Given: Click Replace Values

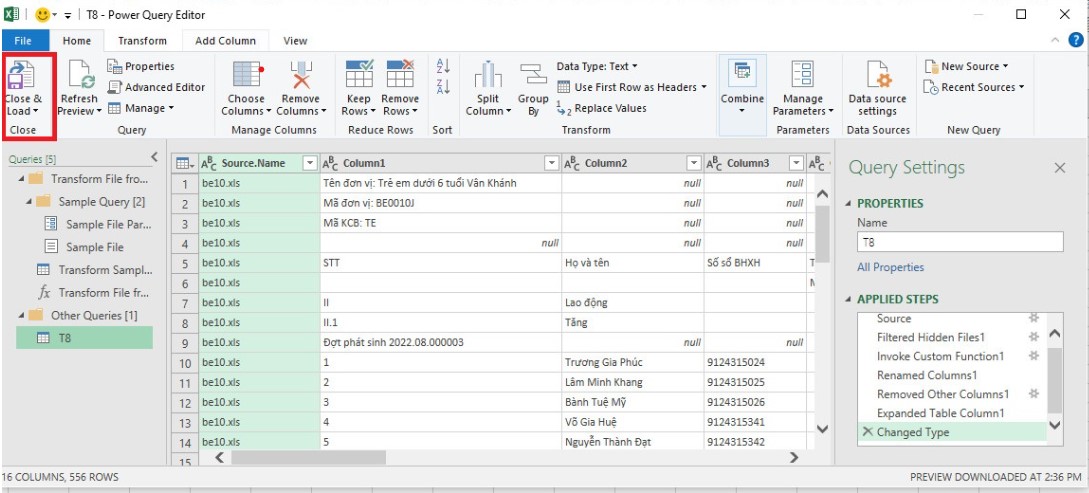Looking at the screenshot, I should (x=601, y=108).
